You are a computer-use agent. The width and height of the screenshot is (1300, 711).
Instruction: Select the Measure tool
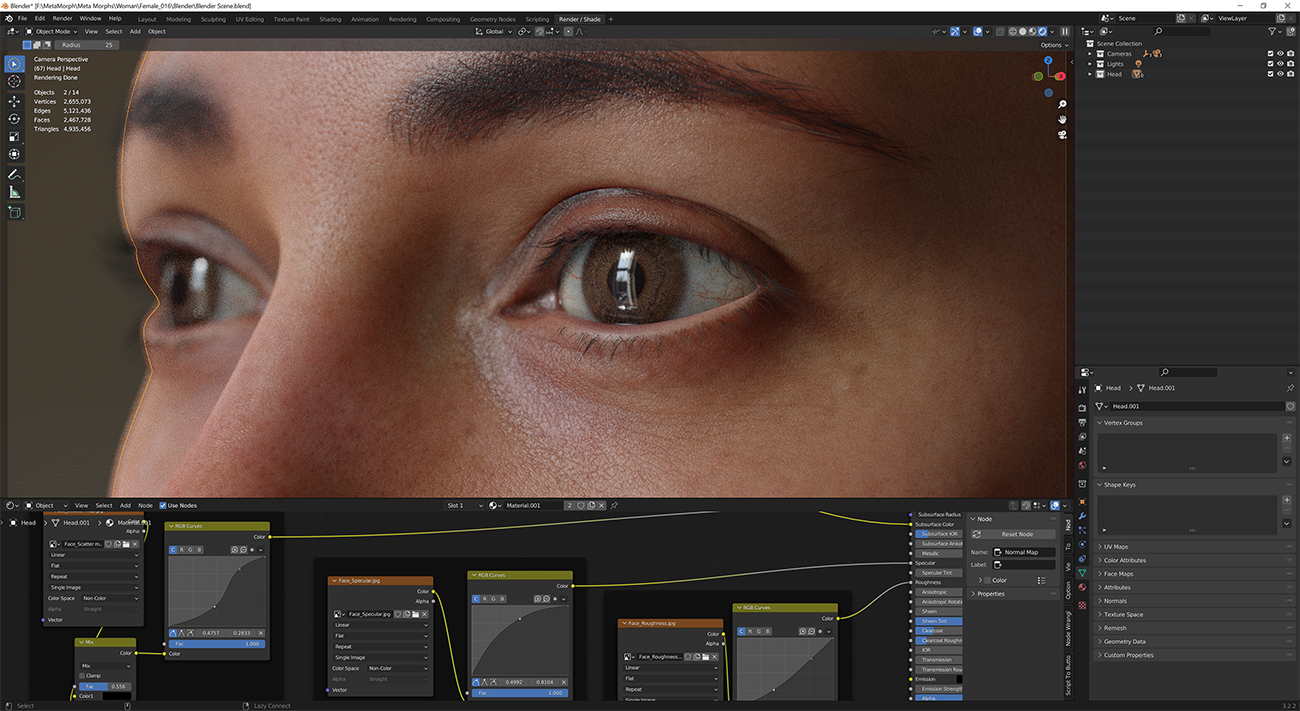click(14, 192)
